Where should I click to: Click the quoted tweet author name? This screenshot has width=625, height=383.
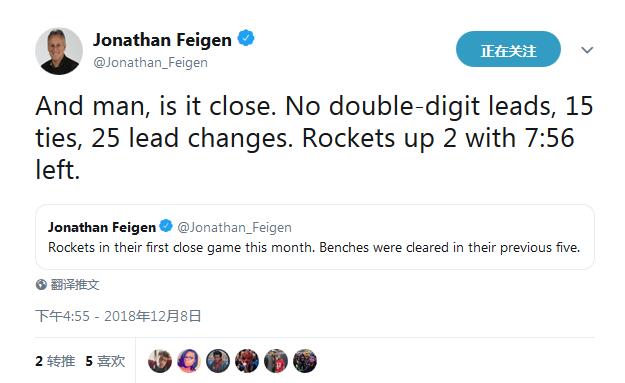pos(102,227)
